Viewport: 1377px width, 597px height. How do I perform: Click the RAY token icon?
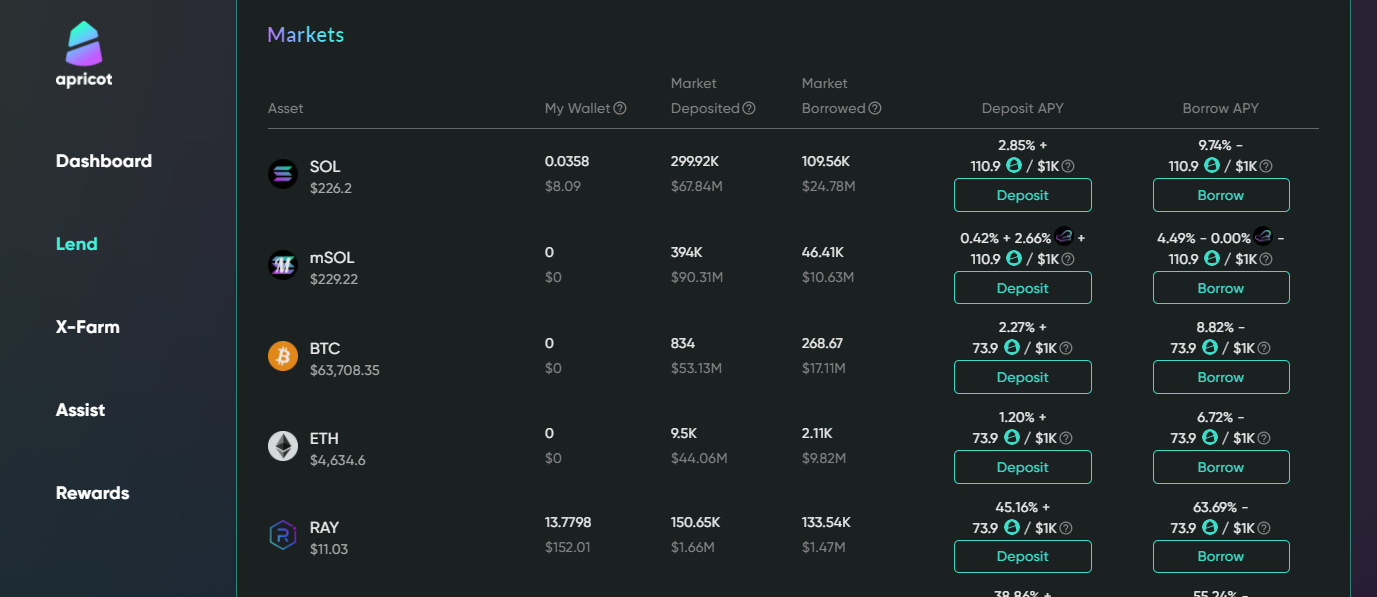click(x=283, y=535)
